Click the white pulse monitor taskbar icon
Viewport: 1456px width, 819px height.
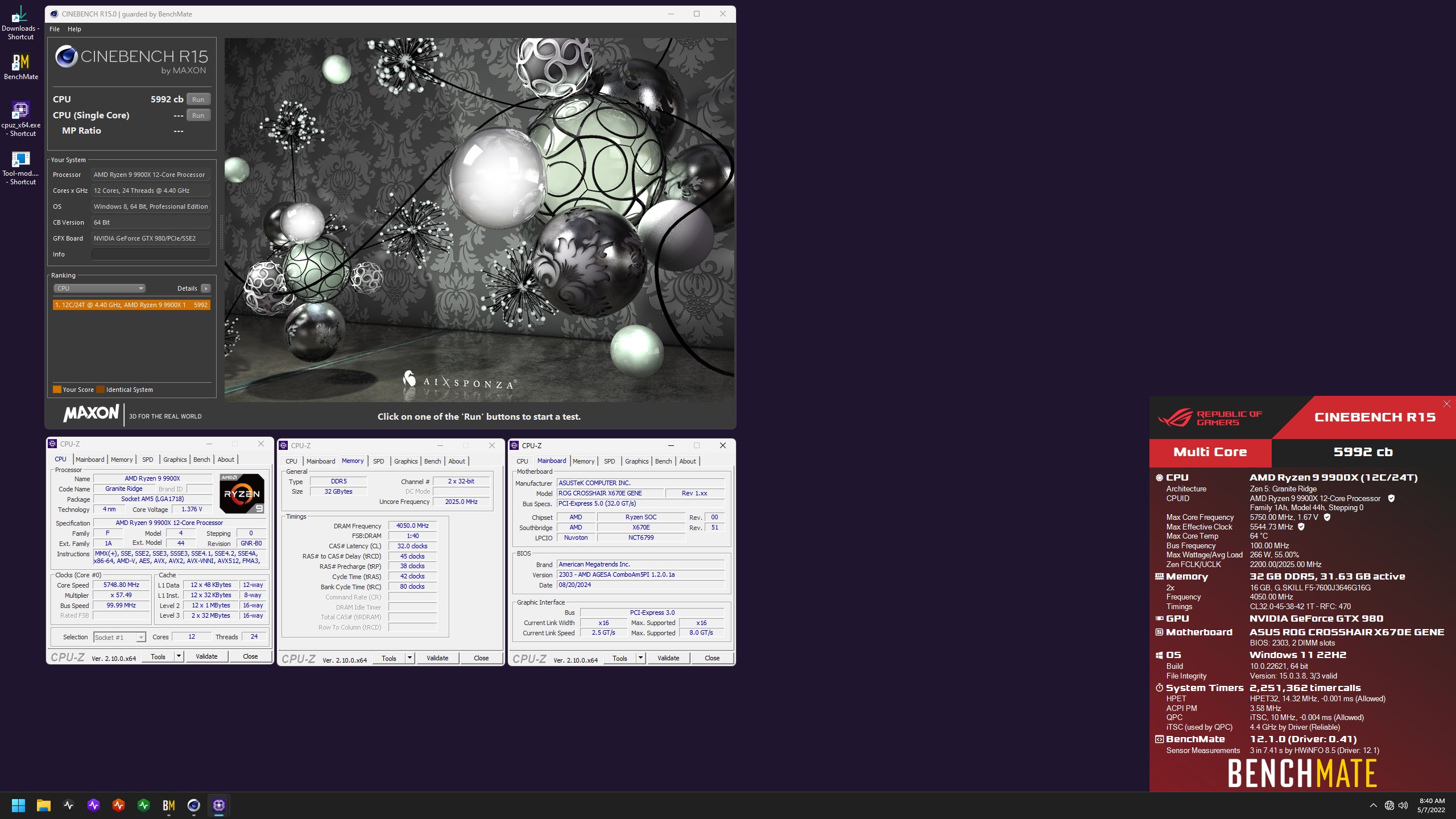(69, 805)
